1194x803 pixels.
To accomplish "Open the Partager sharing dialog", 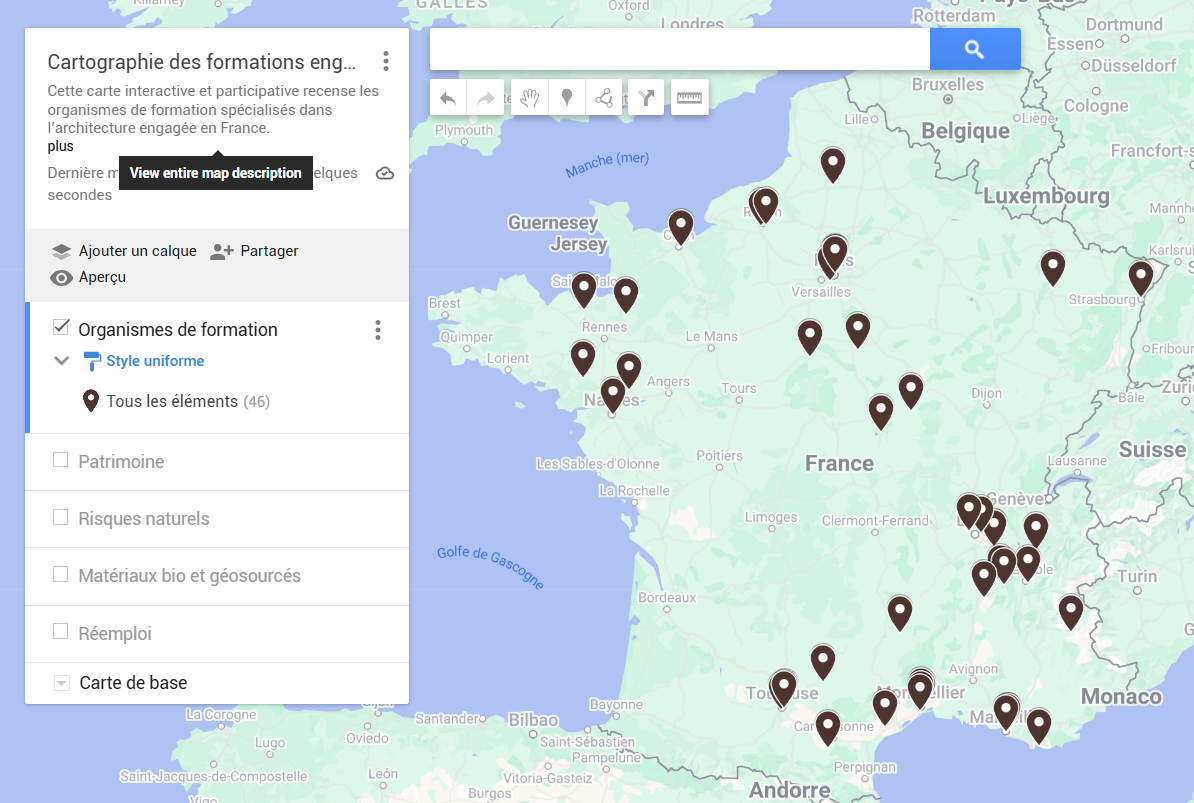I will coord(254,251).
